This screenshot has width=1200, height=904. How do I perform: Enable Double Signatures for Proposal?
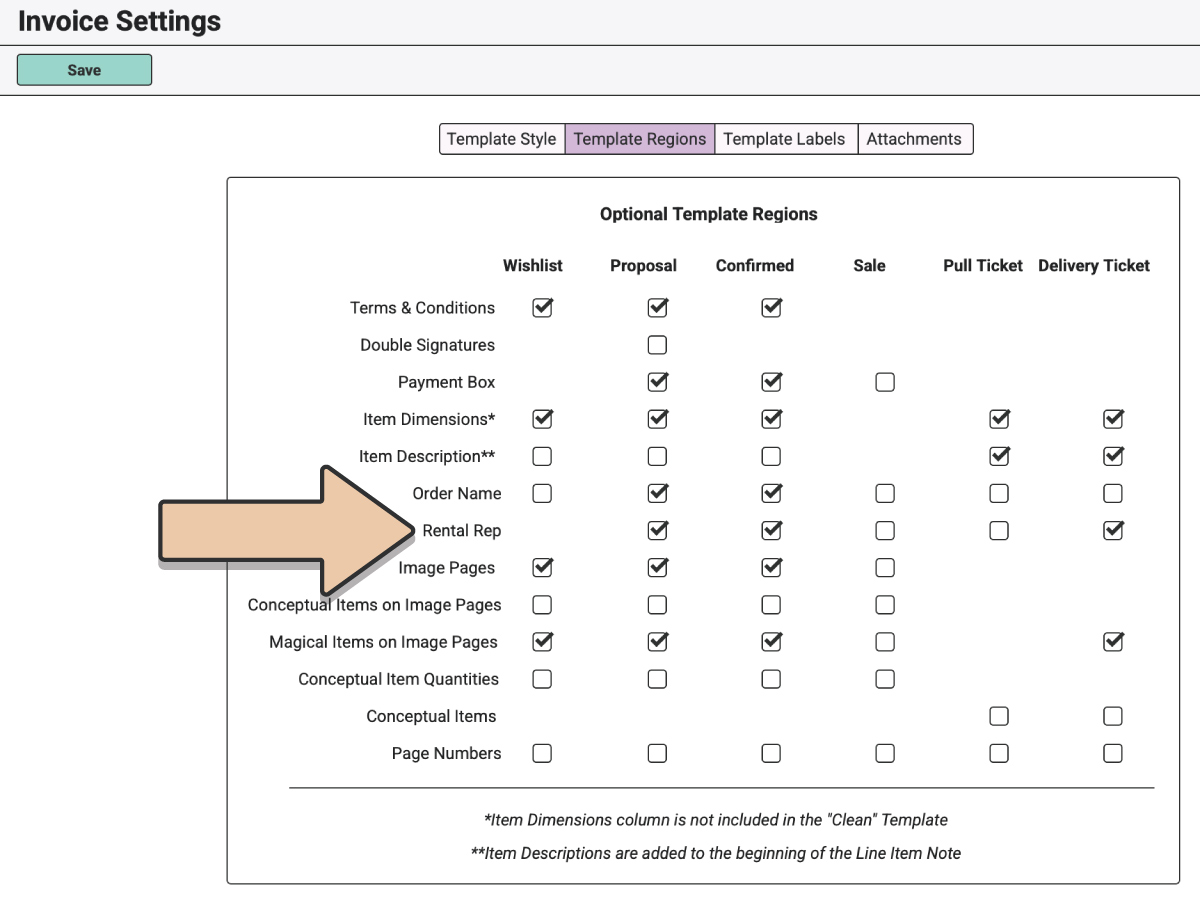point(657,345)
